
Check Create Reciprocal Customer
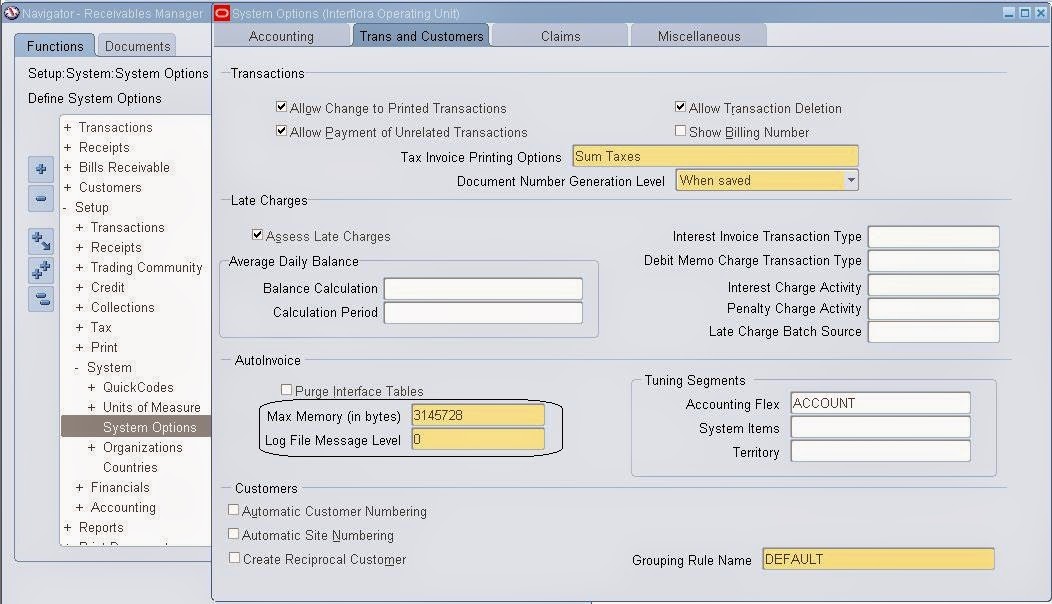coord(234,558)
